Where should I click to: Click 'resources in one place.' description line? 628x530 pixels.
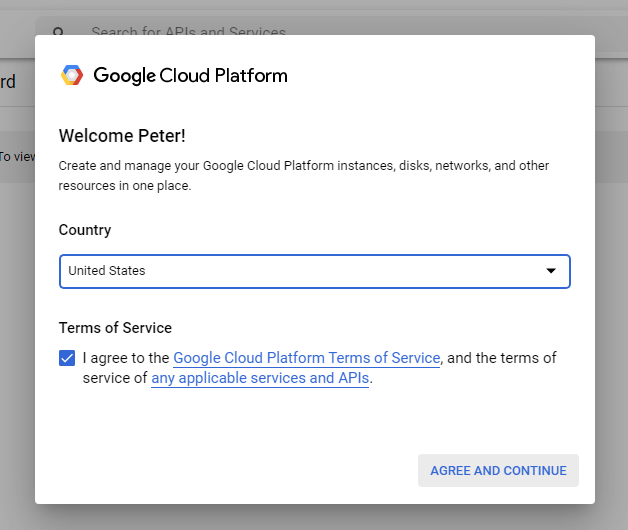click(x=125, y=186)
